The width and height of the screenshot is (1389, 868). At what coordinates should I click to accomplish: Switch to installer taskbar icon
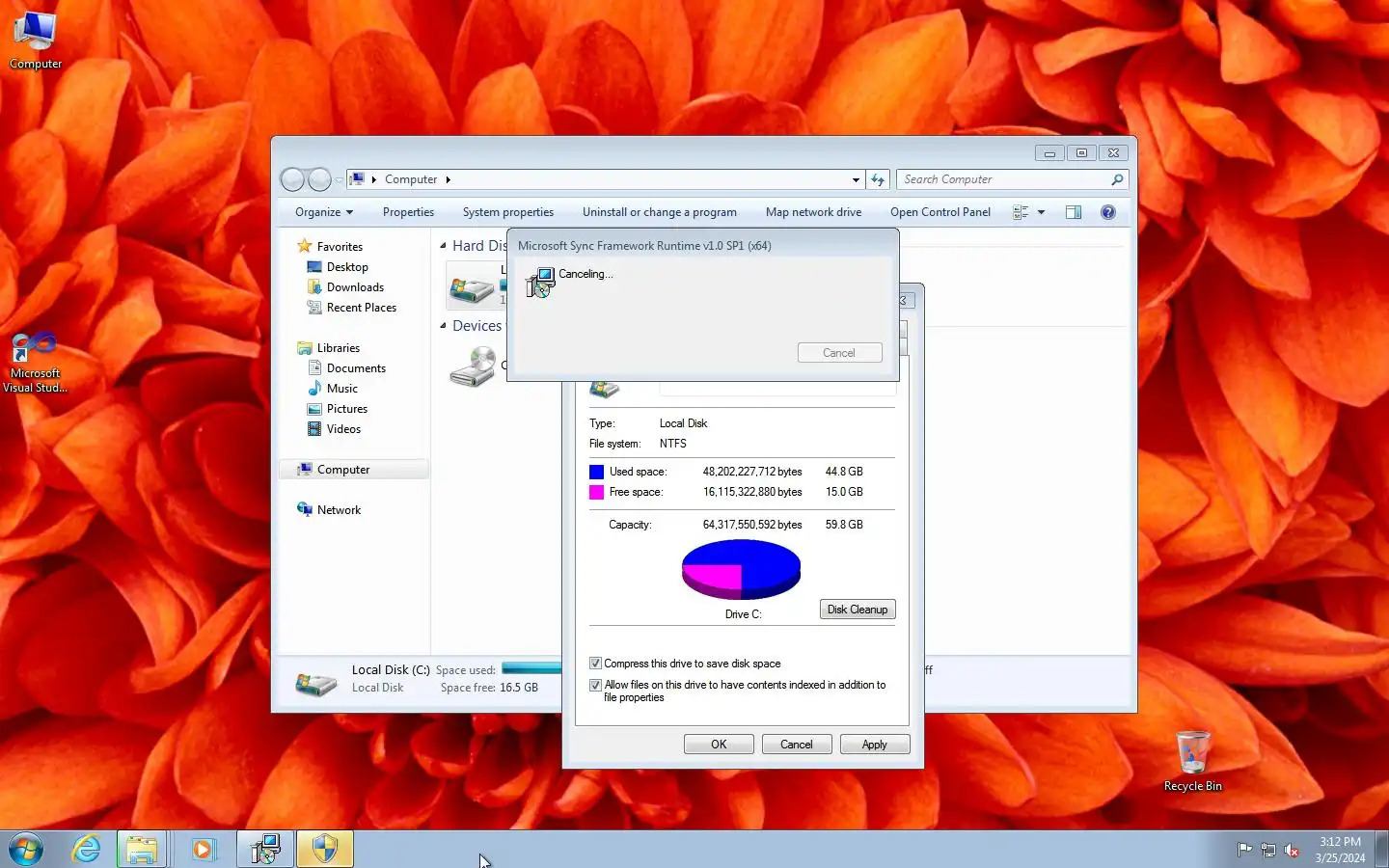[265, 850]
